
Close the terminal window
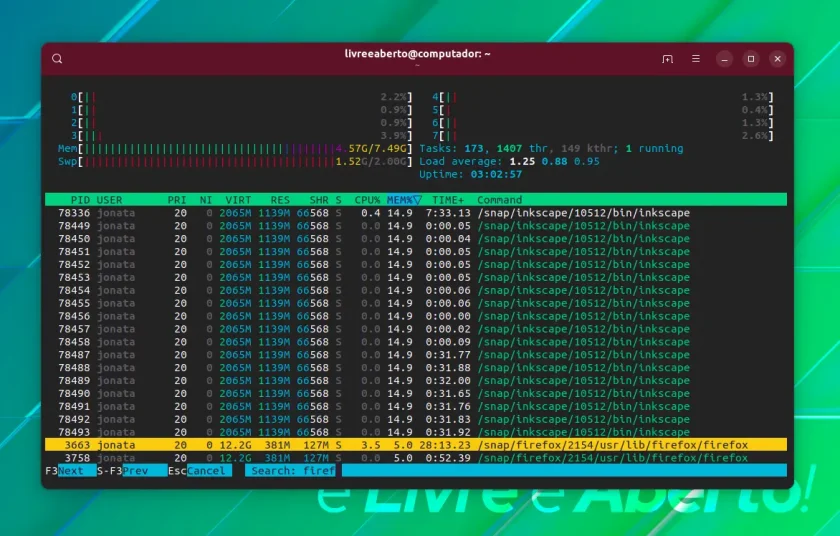(778, 59)
